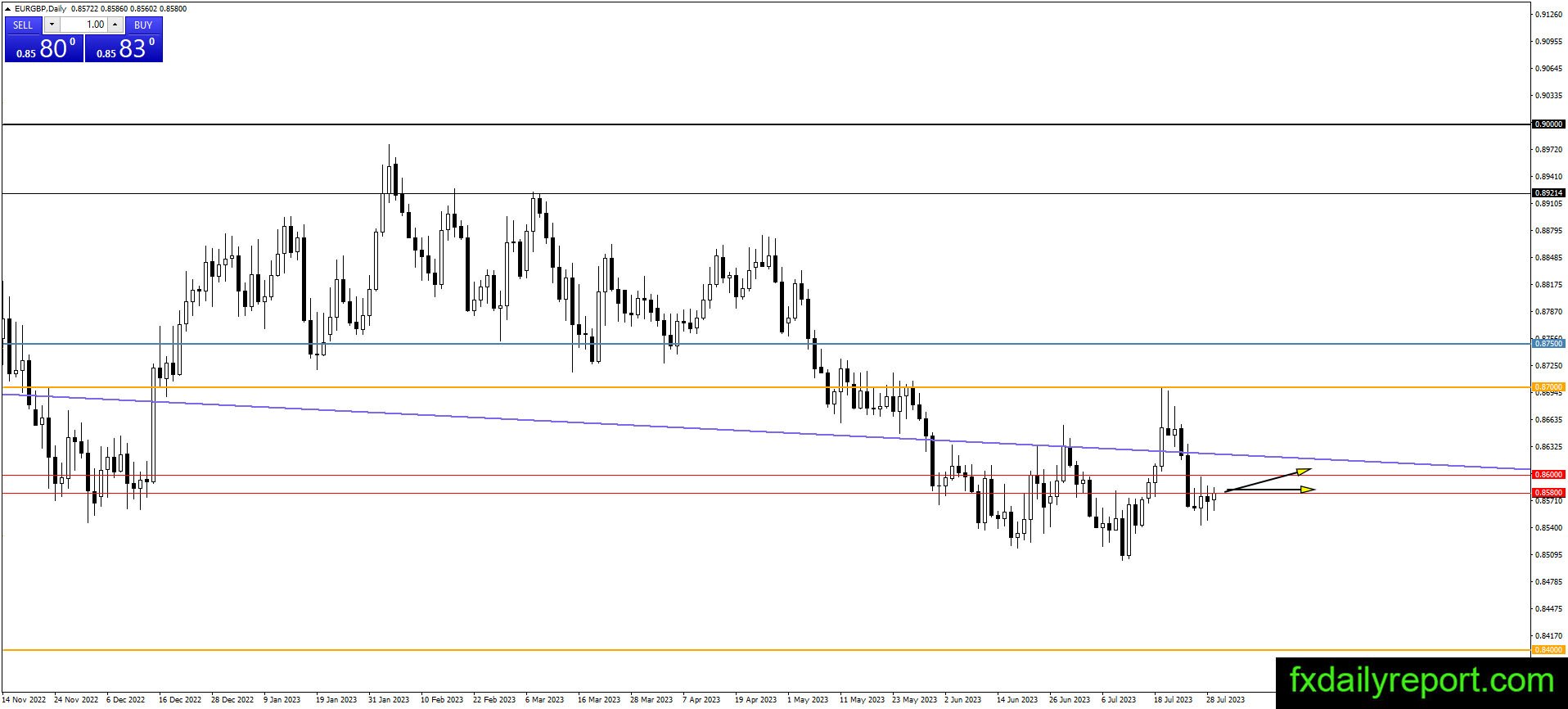
Task: Select the red 0.86000 price level tag
Action: pyautogui.click(x=1548, y=475)
